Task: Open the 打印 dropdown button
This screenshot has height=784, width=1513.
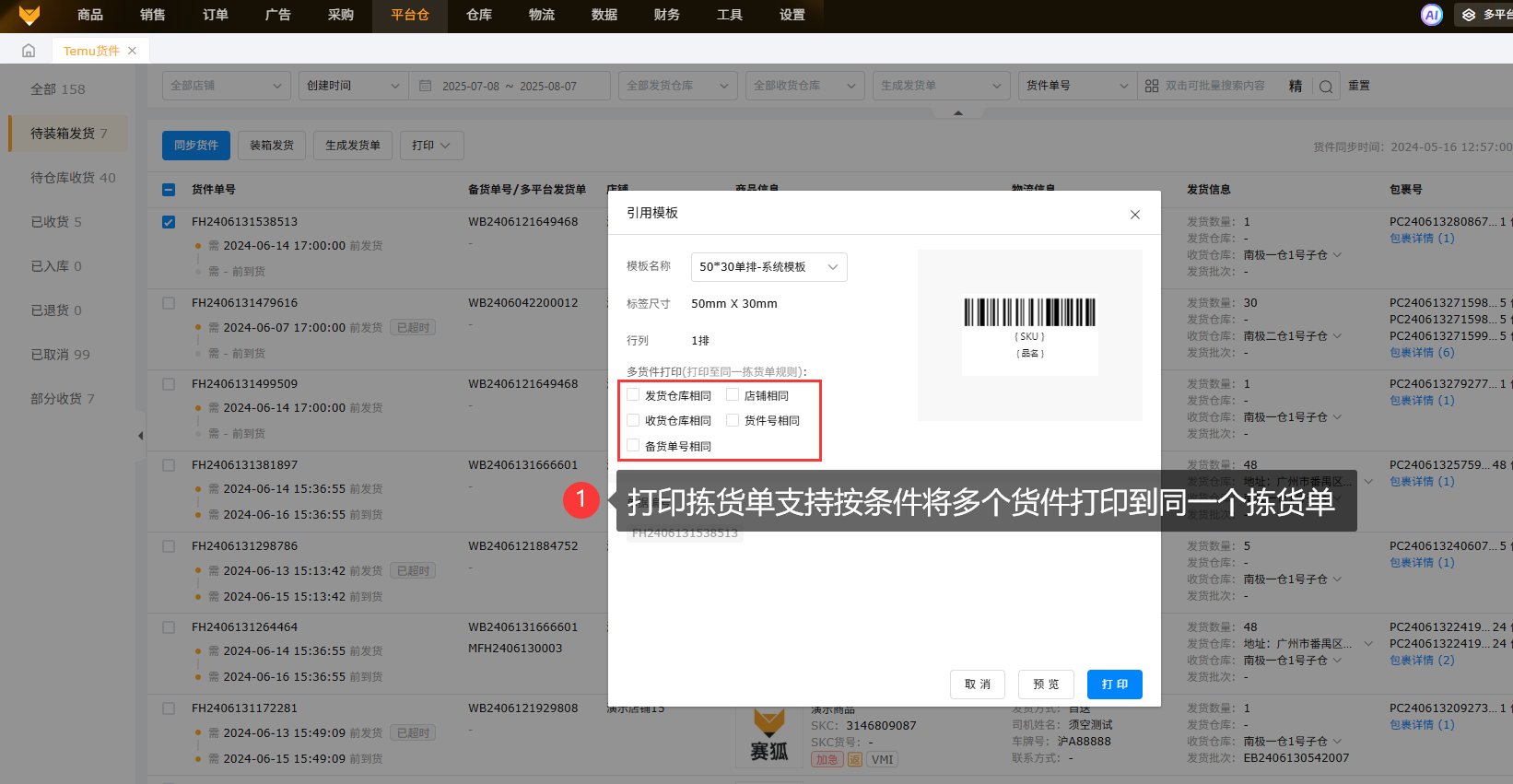Action: [430, 146]
